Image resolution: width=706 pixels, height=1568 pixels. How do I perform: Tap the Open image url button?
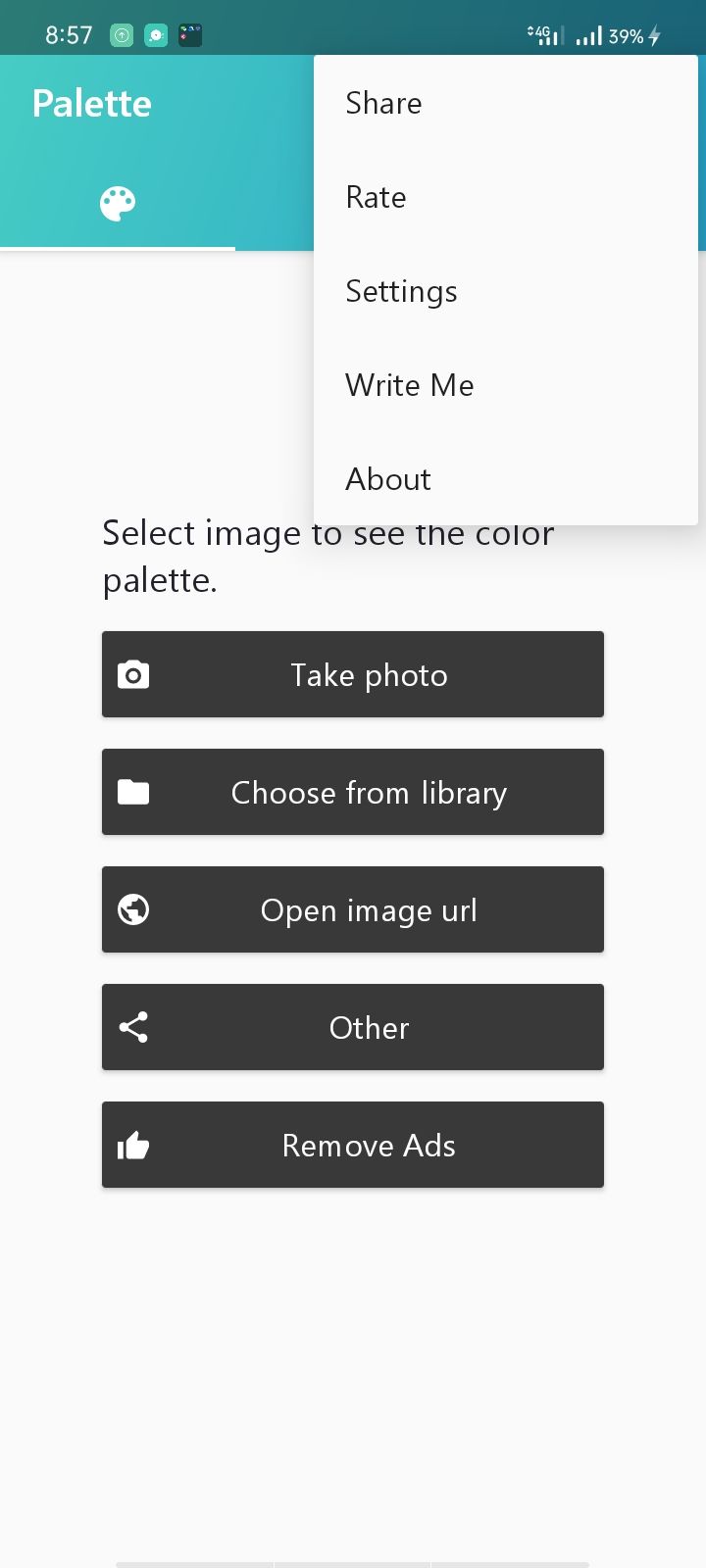353,909
